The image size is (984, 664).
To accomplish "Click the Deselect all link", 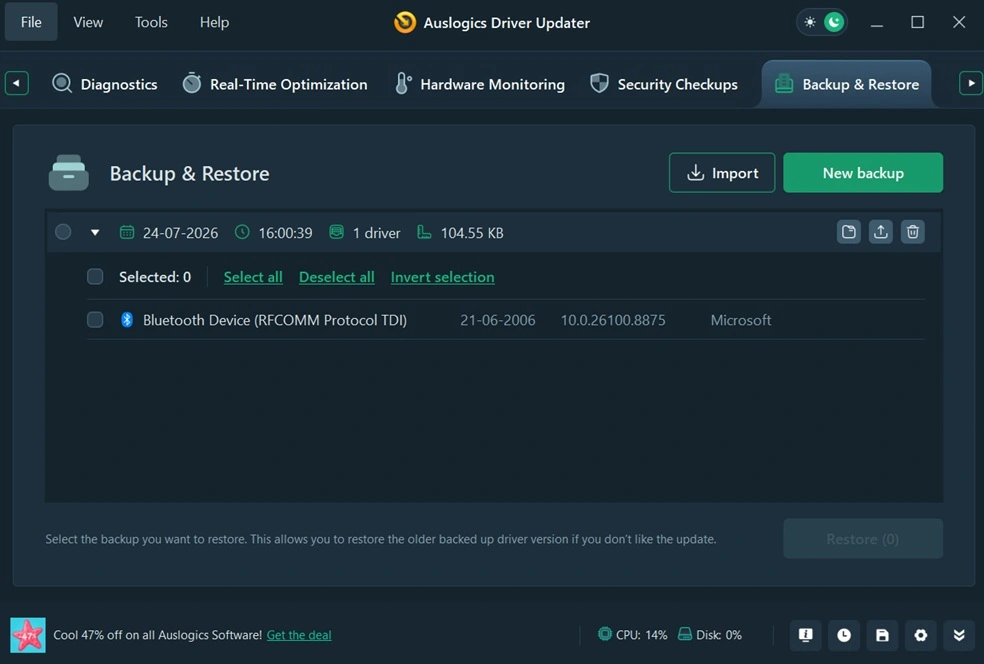I will 336,277.
